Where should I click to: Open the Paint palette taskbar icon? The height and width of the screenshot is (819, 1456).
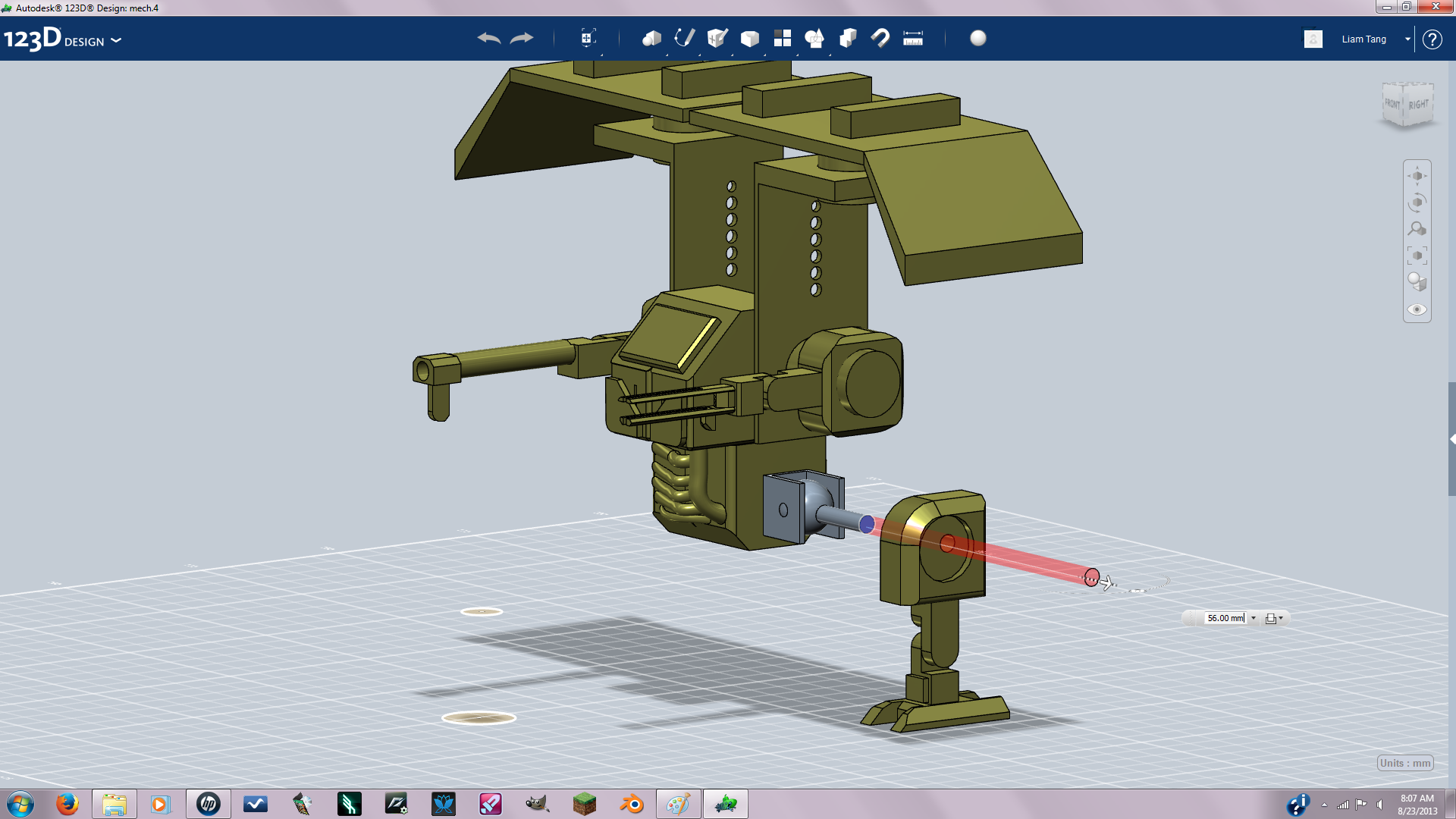pyautogui.click(x=678, y=804)
